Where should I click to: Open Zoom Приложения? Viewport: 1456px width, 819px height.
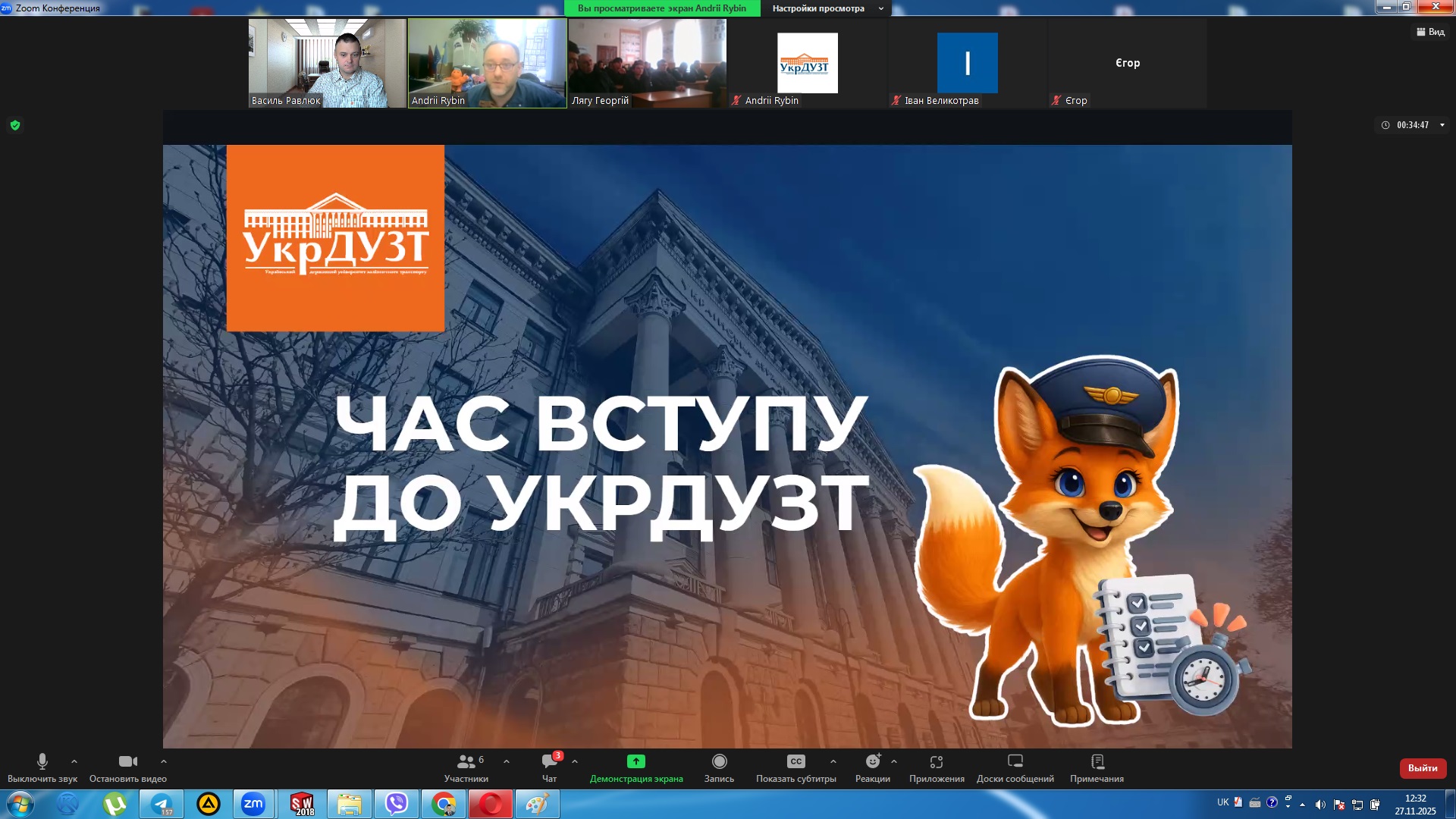(x=936, y=766)
